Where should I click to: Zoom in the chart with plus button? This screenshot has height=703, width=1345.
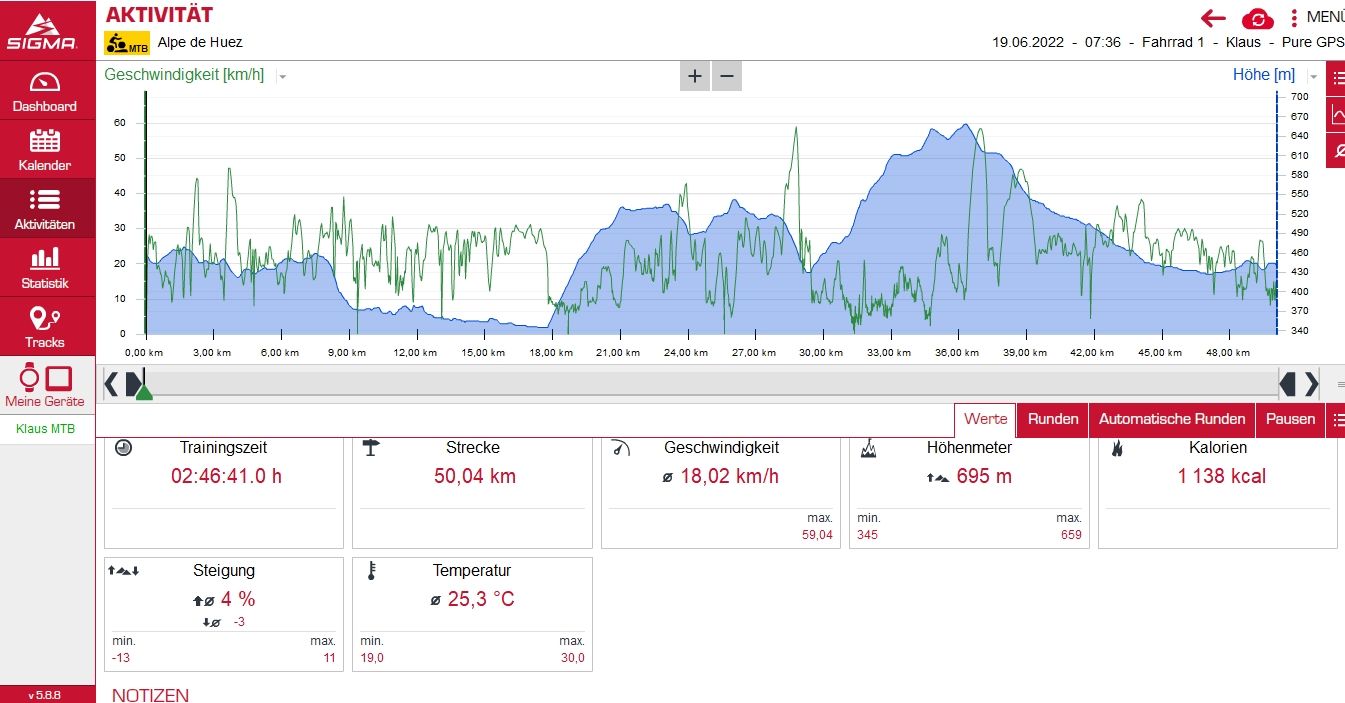click(695, 76)
